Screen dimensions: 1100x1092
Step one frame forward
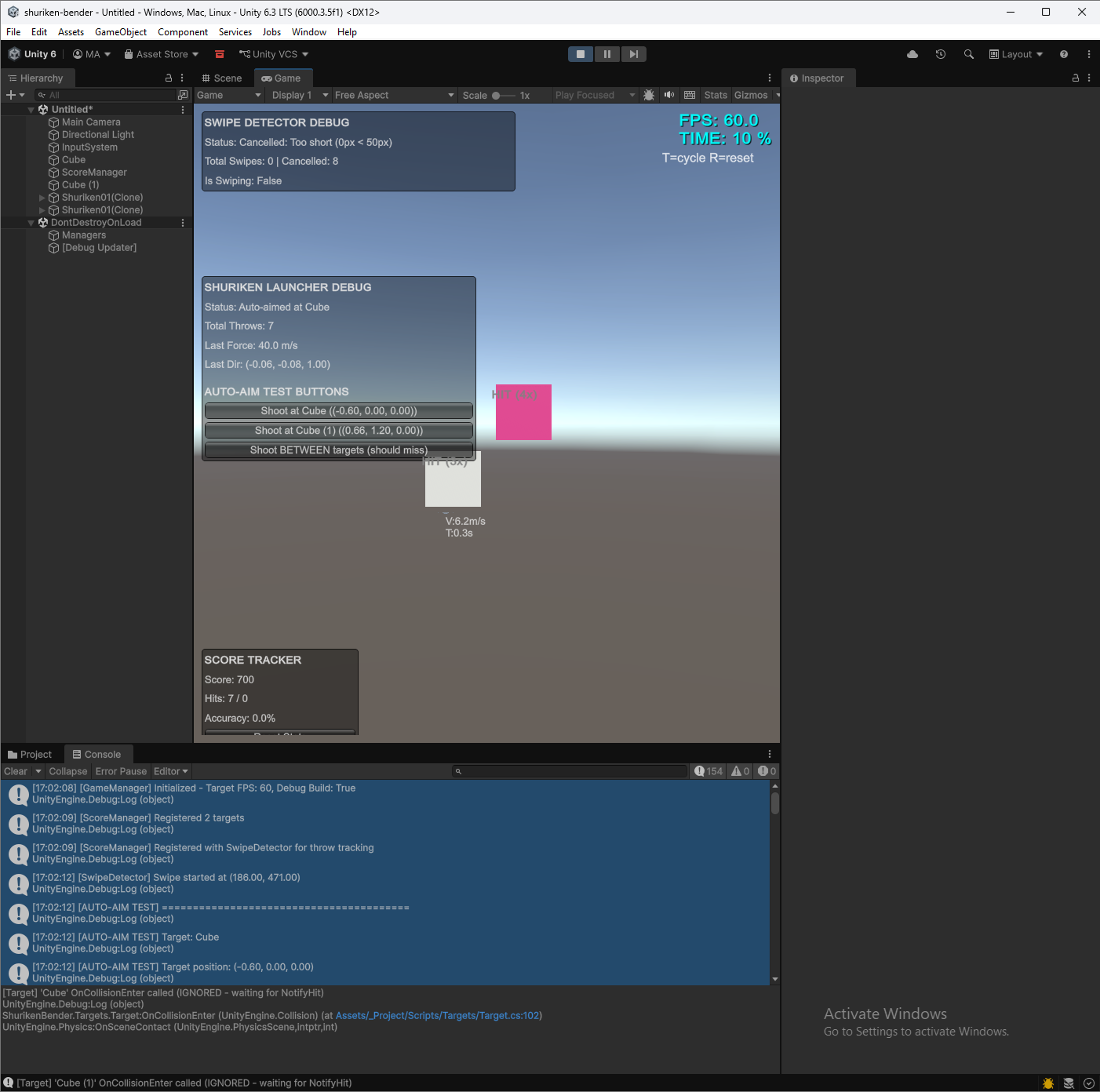click(634, 53)
